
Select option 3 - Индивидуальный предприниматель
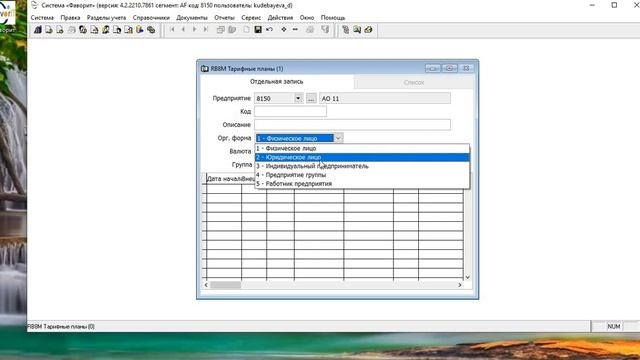click(362, 166)
